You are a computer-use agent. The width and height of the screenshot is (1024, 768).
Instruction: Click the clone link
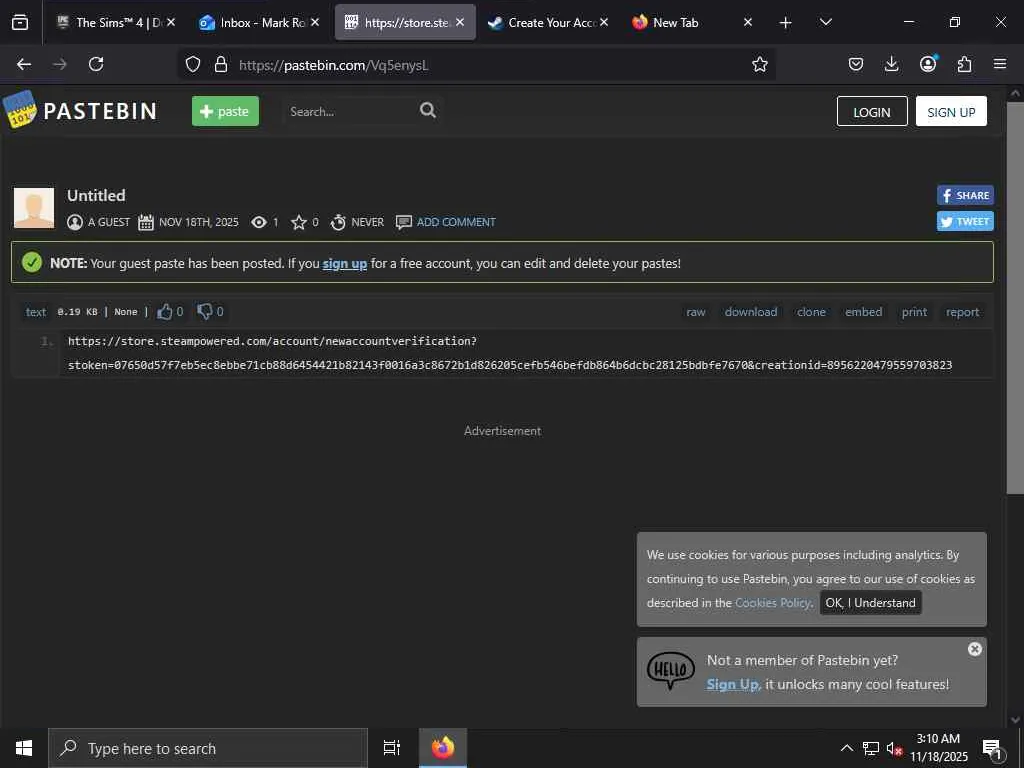[811, 312]
